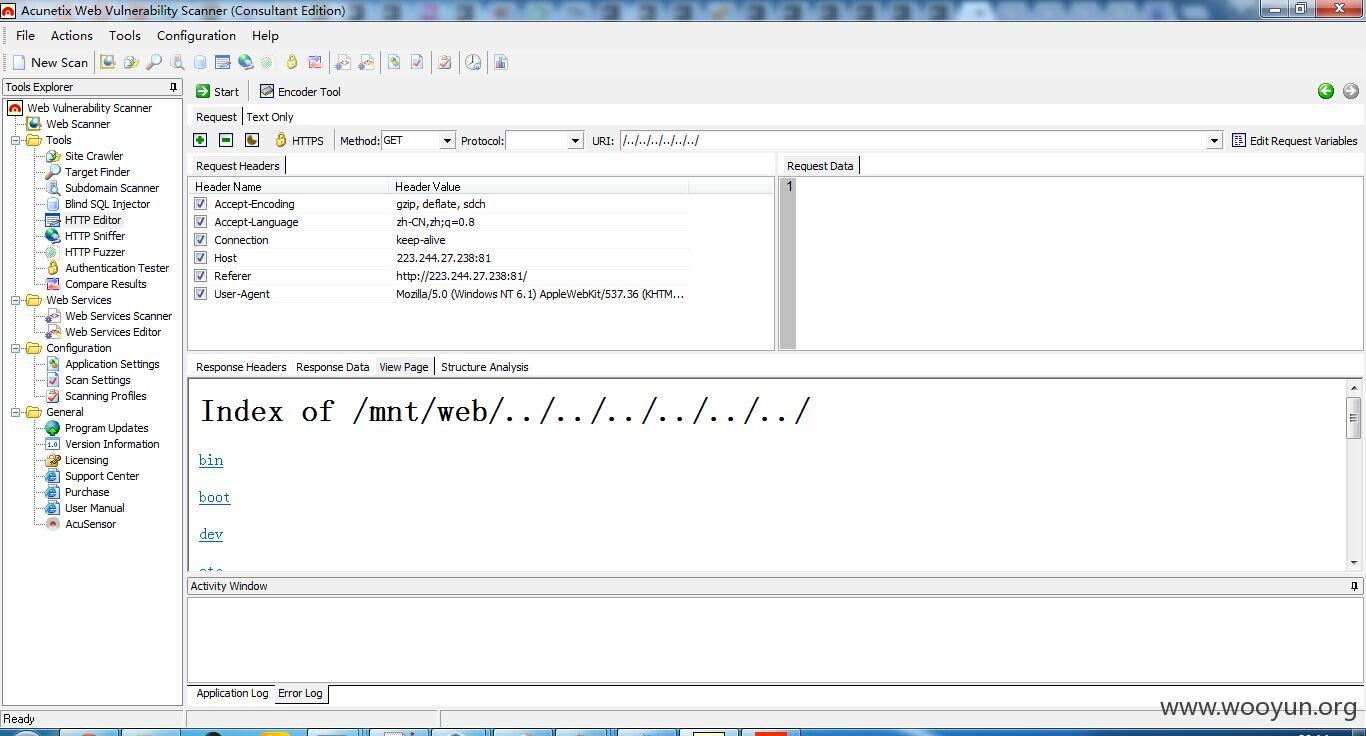The height and width of the screenshot is (736, 1366).
Task: Click the grey forward arrow icon
Action: coord(1351,91)
